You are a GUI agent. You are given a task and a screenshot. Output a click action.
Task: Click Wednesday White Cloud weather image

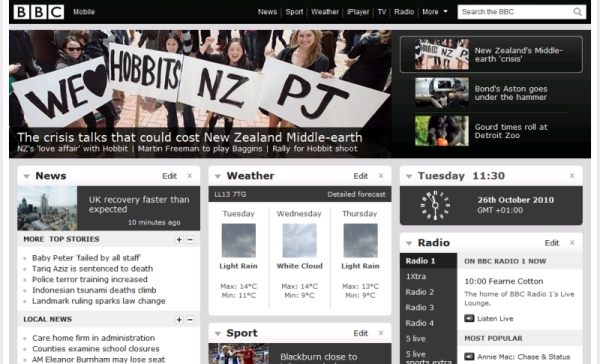(300, 241)
